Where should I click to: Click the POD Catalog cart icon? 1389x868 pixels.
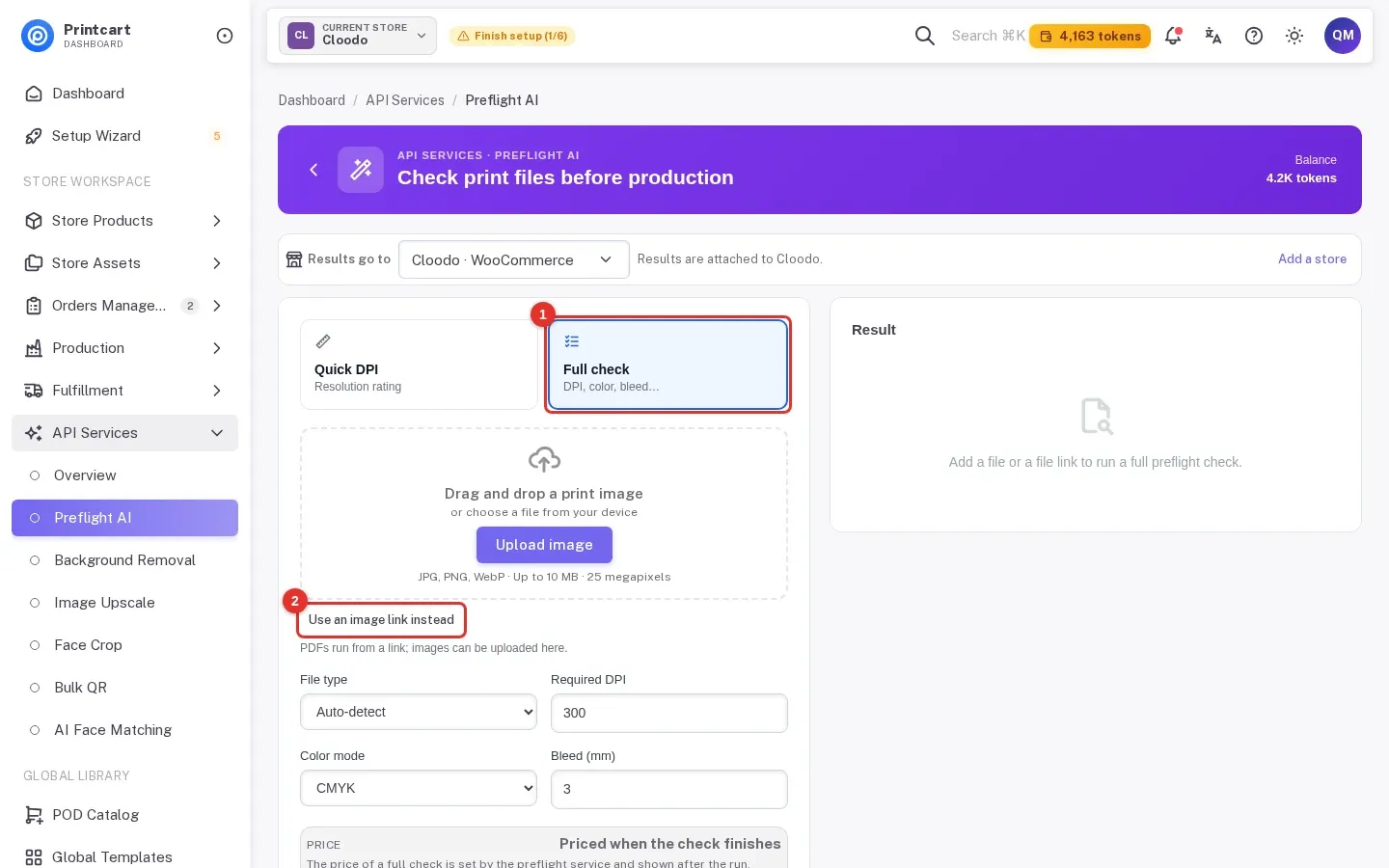click(x=34, y=815)
